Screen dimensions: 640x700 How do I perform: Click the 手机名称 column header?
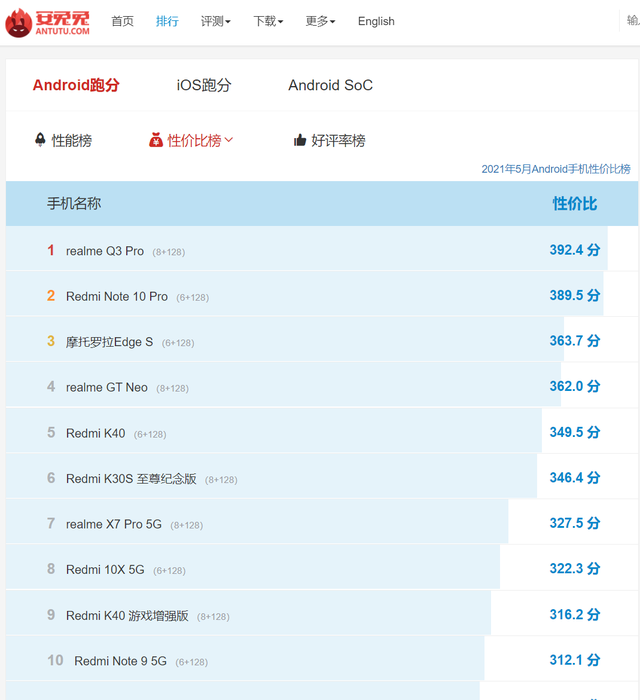[74, 204]
